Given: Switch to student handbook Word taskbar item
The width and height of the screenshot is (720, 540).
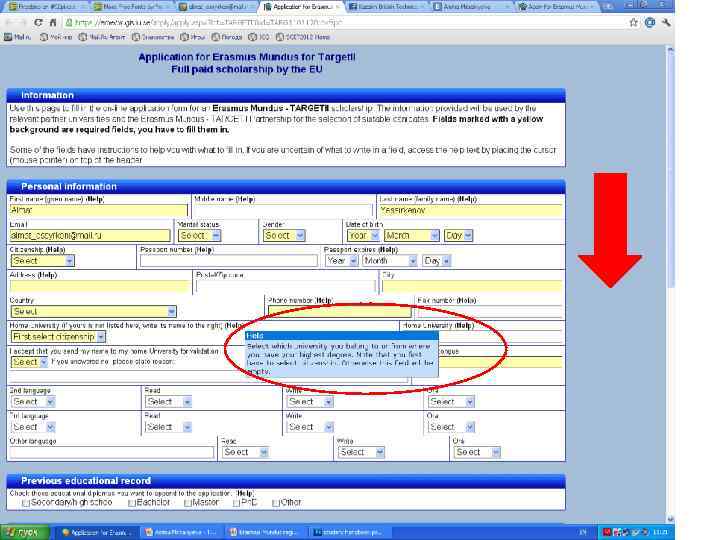Looking at the screenshot, I should pos(348,533).
